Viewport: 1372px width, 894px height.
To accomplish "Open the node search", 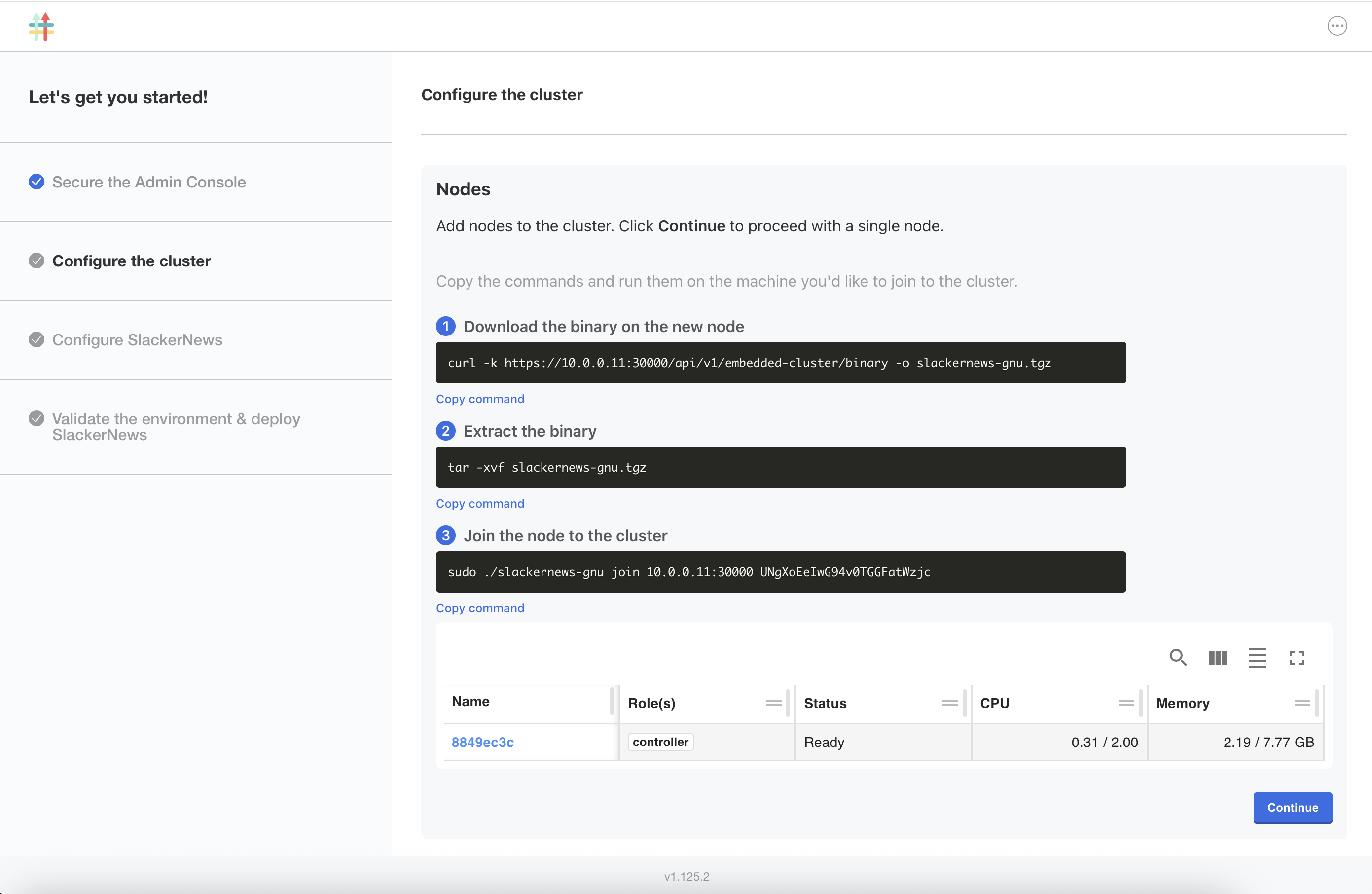I will [1178, 658].
